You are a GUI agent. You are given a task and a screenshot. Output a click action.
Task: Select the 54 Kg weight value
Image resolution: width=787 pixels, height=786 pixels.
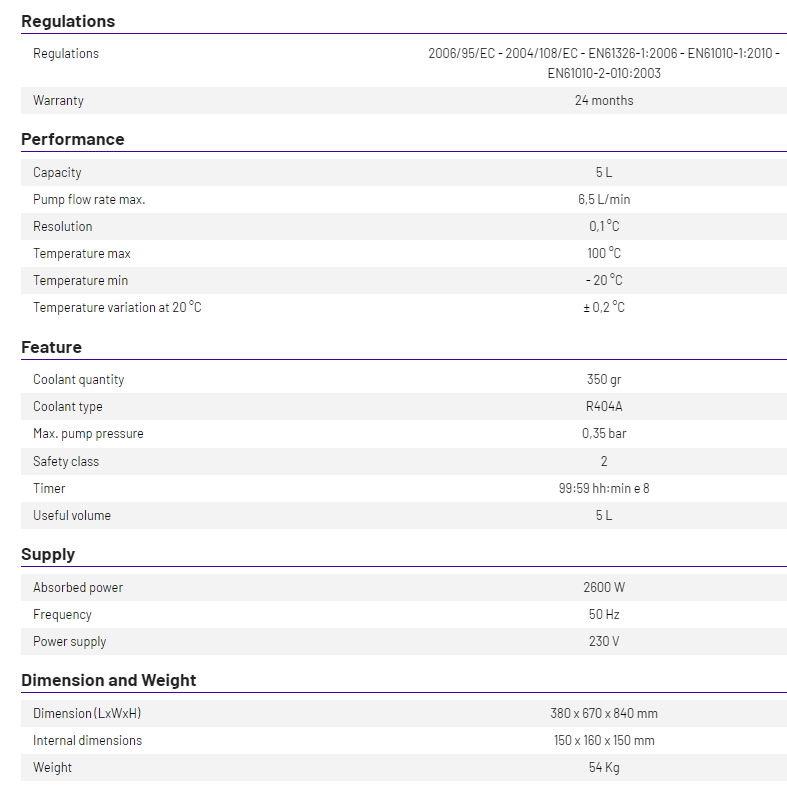[x=604, y=767]
